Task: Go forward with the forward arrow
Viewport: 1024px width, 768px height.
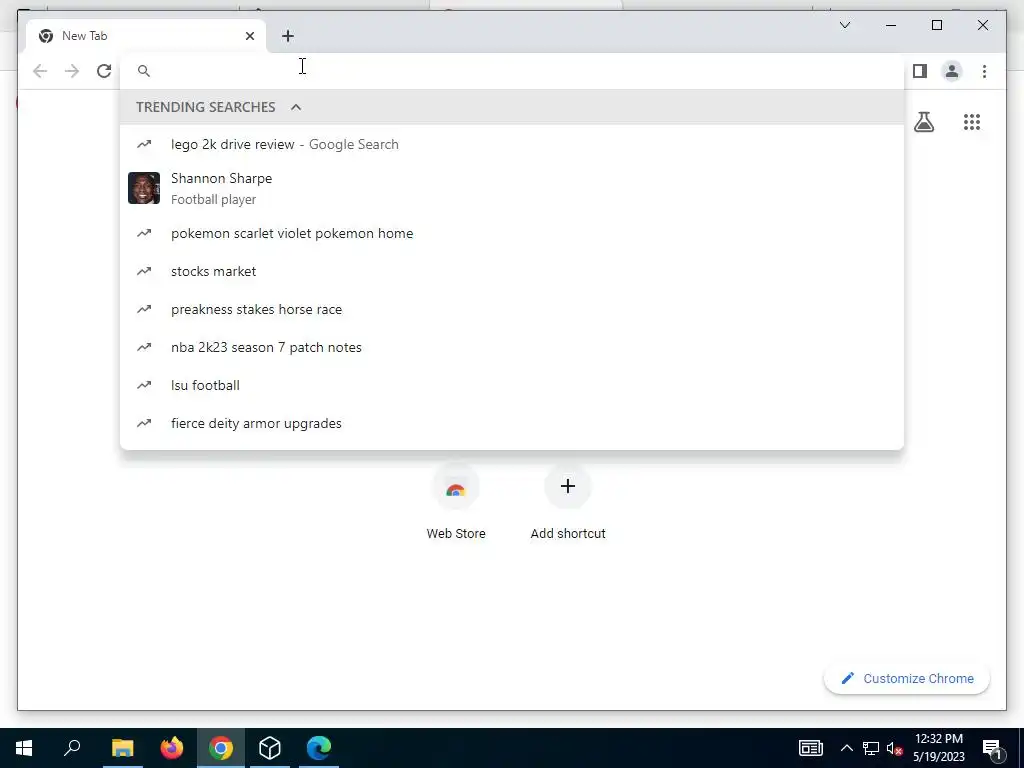Action: pos(72,71)
